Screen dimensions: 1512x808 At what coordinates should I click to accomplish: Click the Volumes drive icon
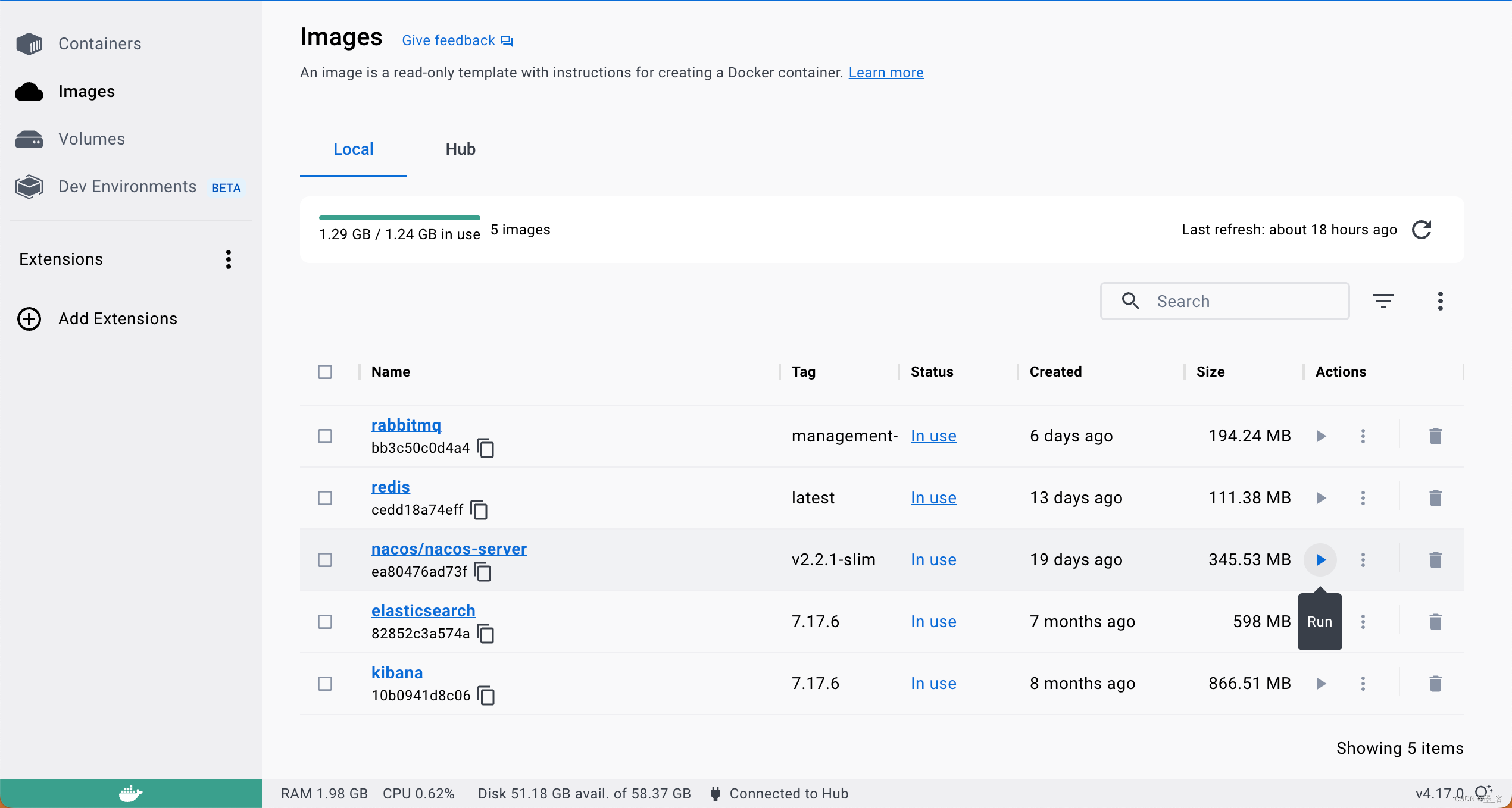(29, 139)
